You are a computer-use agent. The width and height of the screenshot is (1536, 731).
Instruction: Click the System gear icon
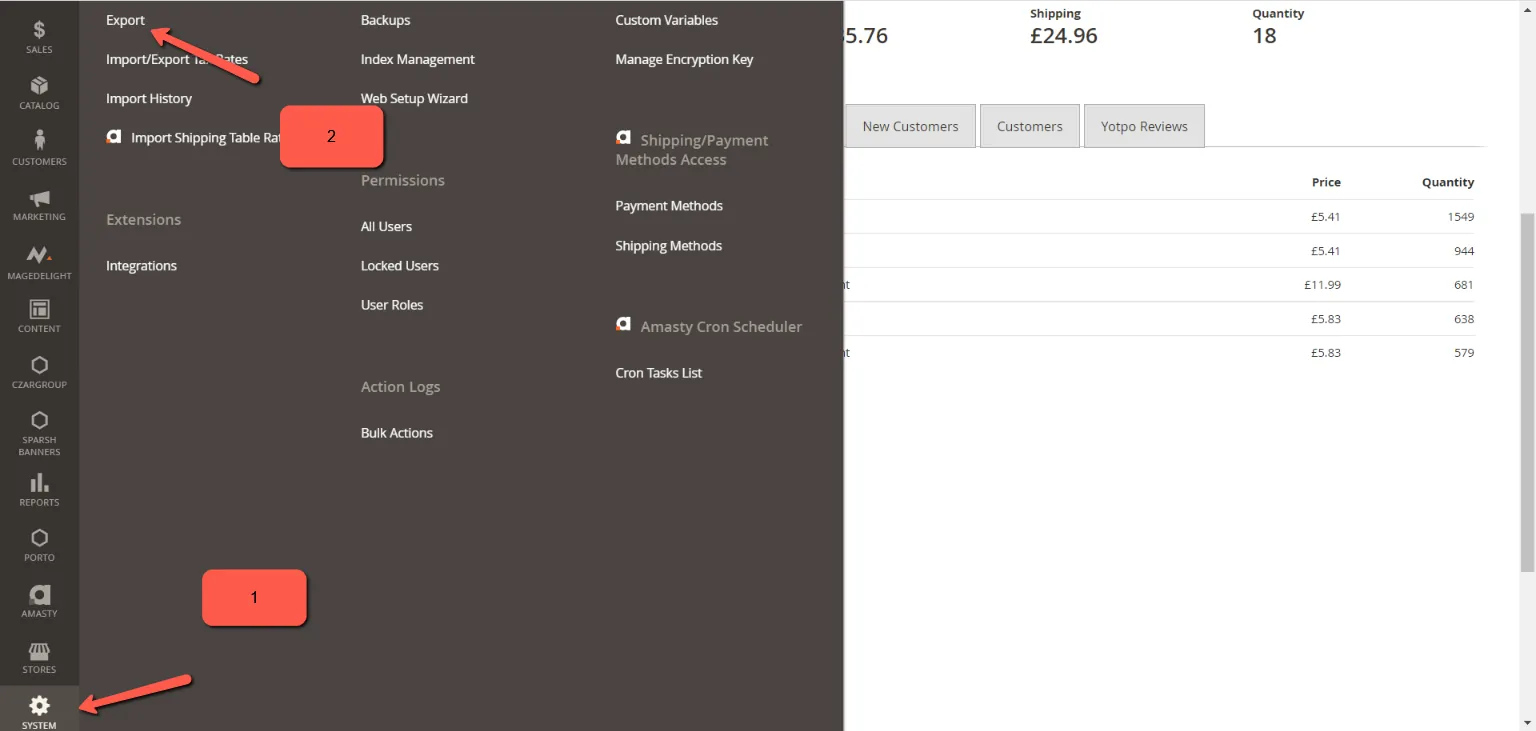pos(39,706)
